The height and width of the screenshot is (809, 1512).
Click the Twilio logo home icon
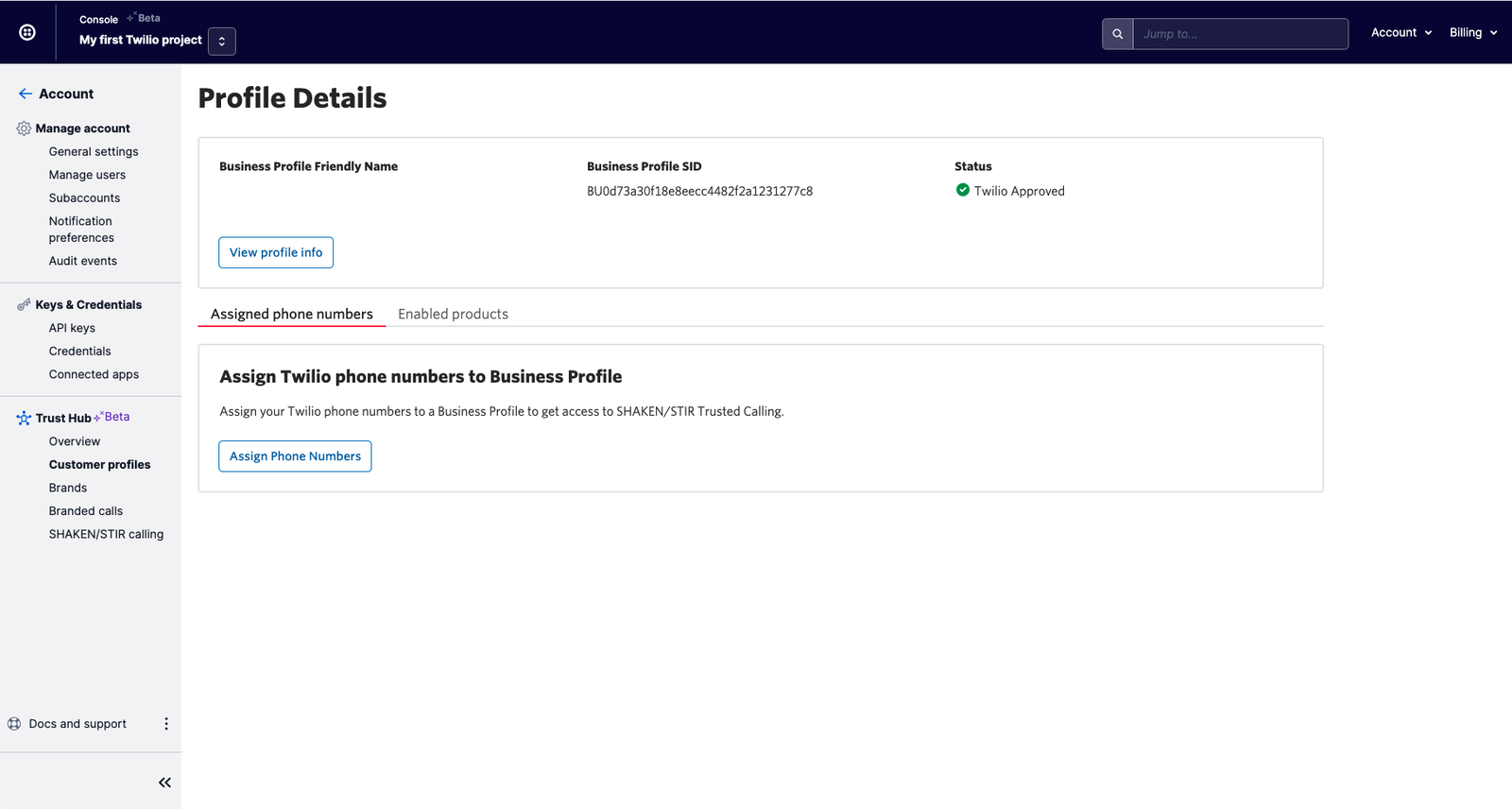27,32
